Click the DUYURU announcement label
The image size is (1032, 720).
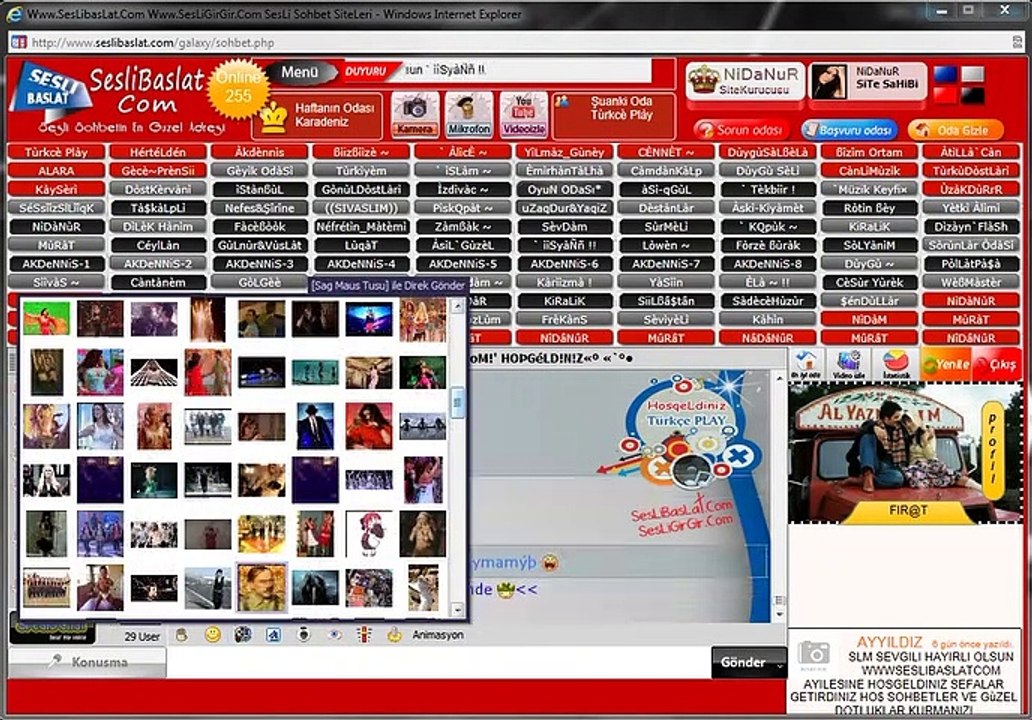tap(366, 71)
